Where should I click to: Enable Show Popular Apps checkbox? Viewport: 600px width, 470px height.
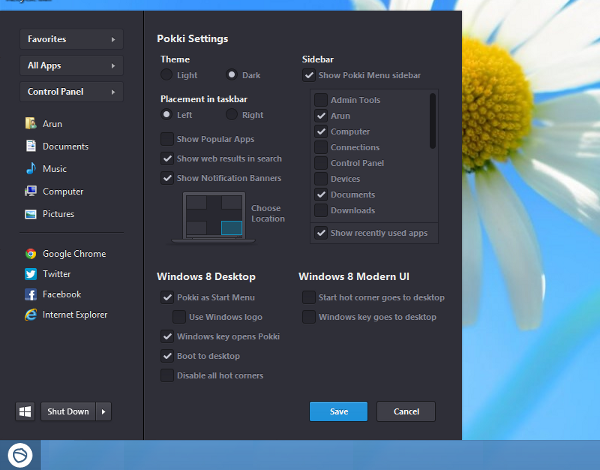(x=167, y=139)
